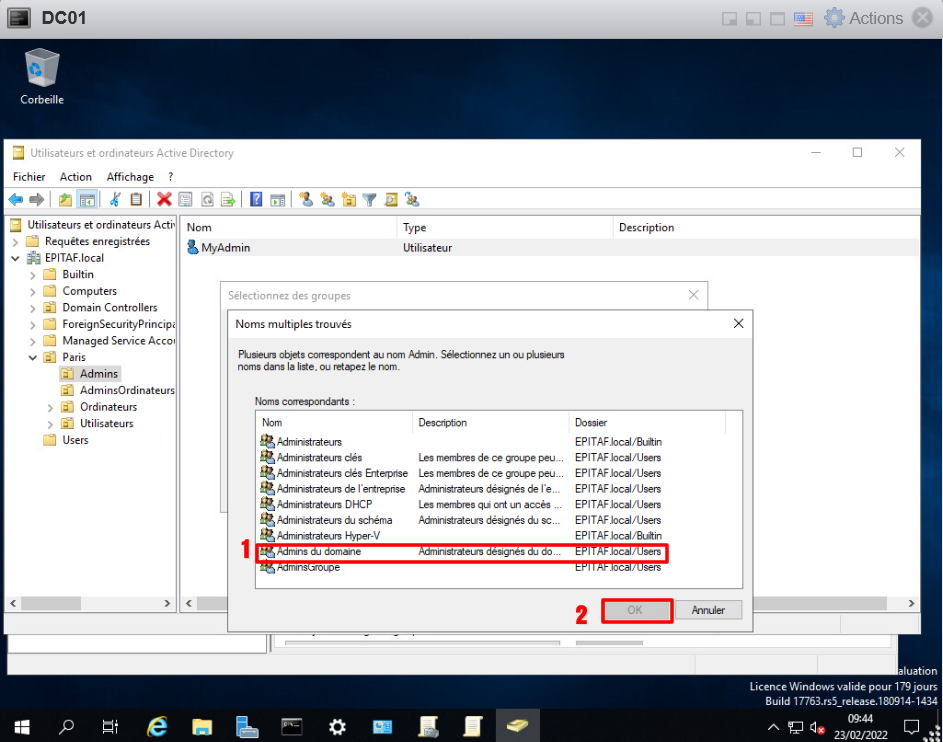Click the blue Help icon in toolbar
The width and height of the screenshot is (943, 742).
coord(256,200)
